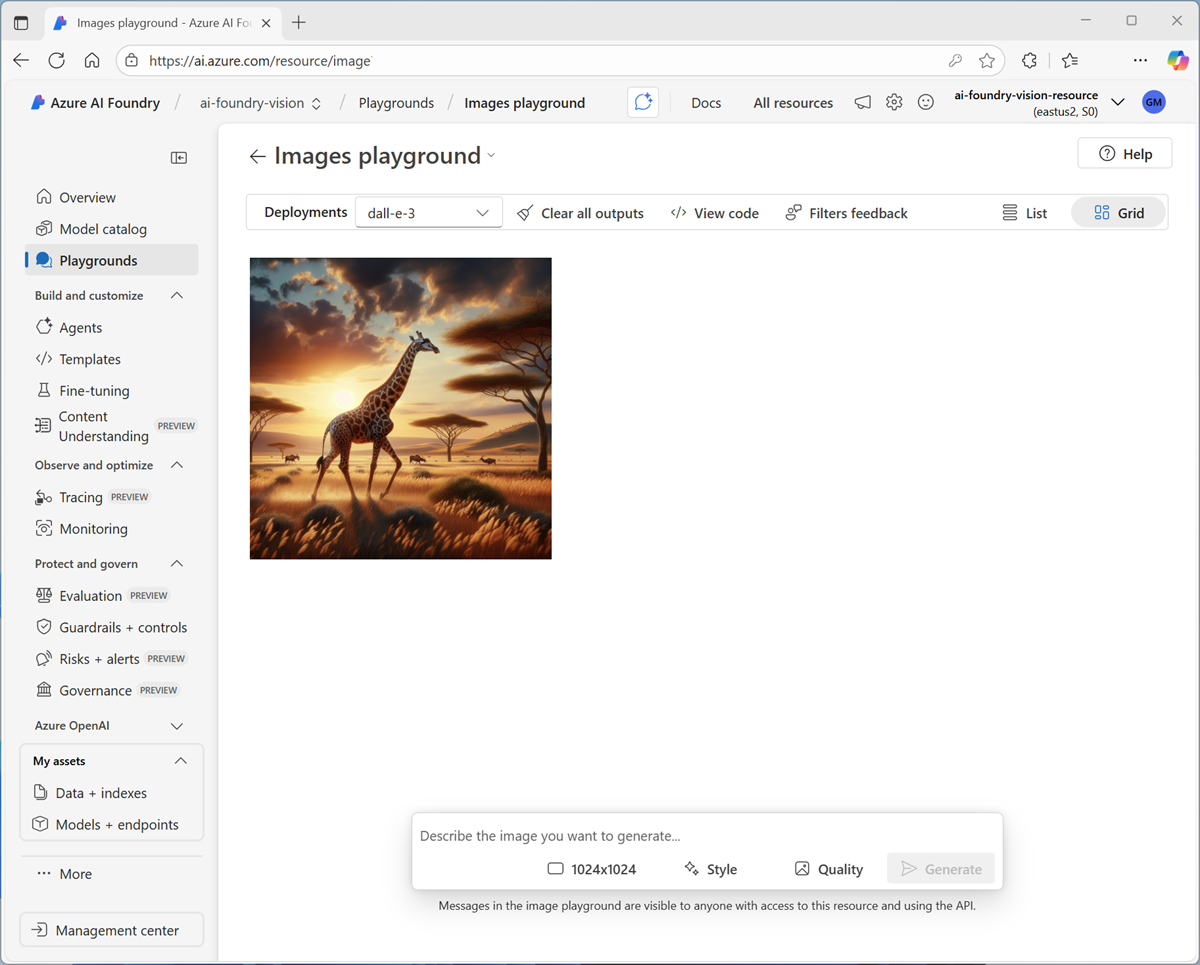Open the settings gear icon in header

coord(894,102)
